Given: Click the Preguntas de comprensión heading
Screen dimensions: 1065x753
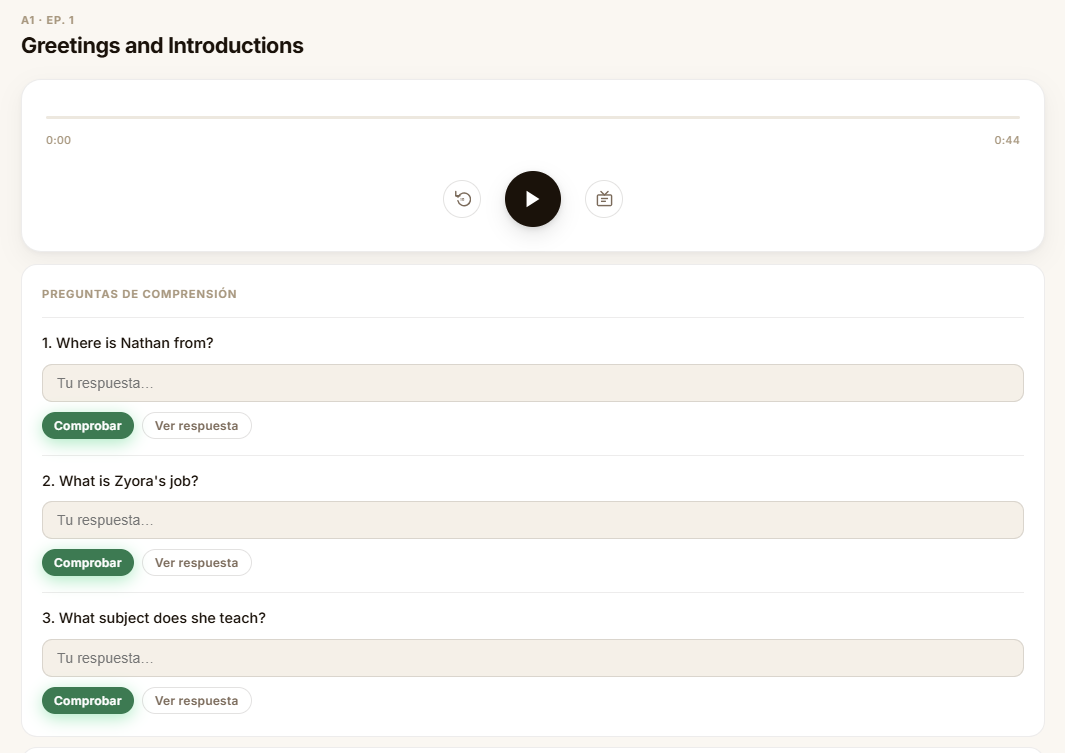Looking at the screenshot, I should point(139,294).
